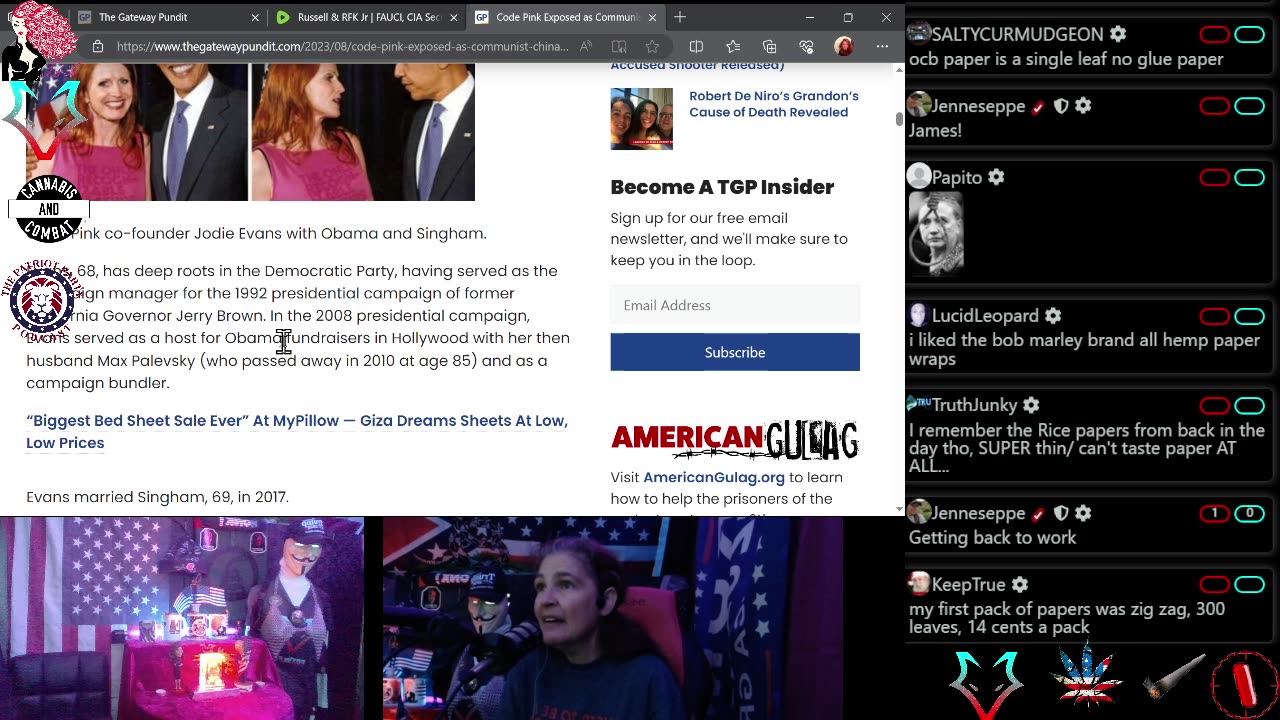
Task: Open the American Gulag banner
Action: point(735,440)
